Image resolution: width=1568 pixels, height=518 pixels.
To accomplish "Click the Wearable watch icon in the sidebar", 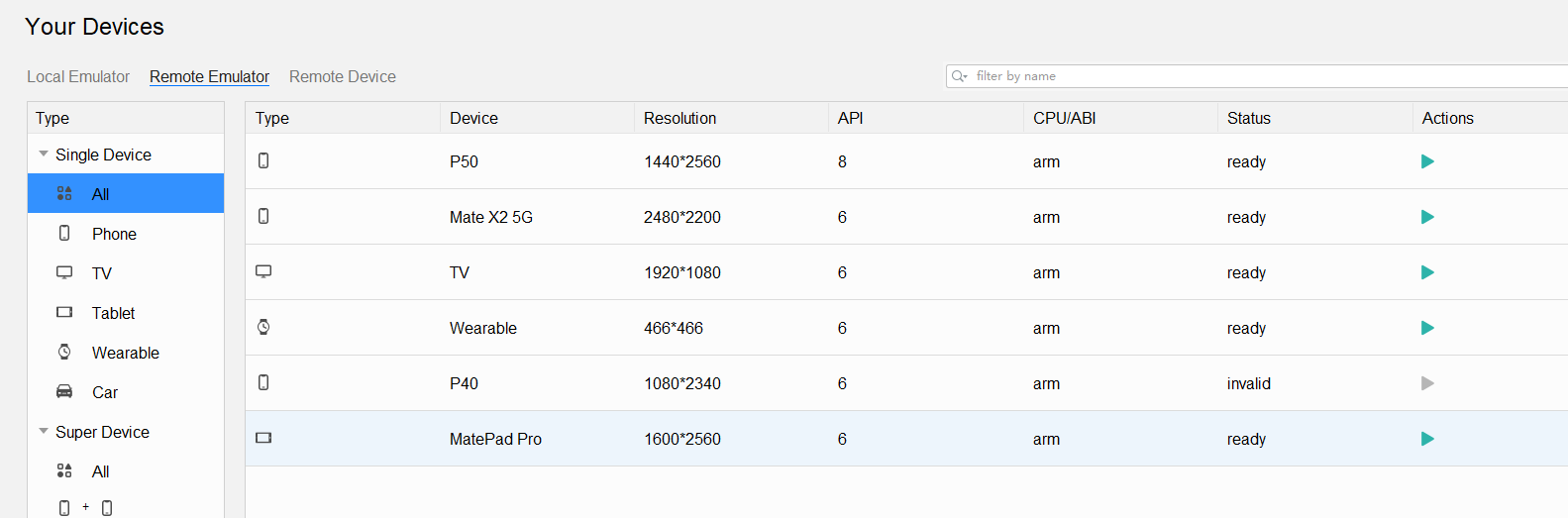I will pyautogui.click(x=64, y=352).
